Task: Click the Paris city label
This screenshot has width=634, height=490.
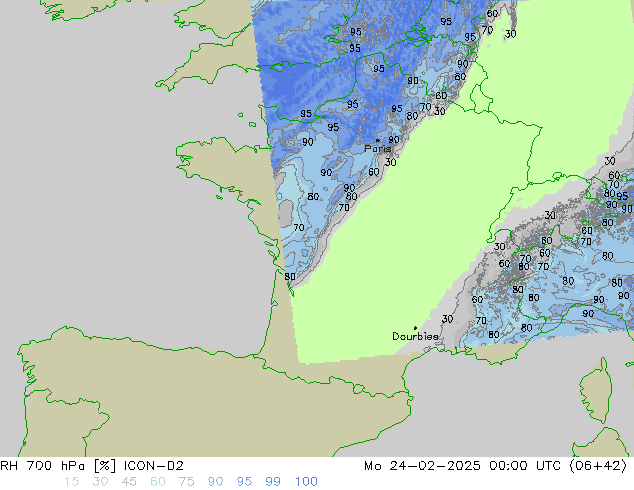Action: point(378,149)
